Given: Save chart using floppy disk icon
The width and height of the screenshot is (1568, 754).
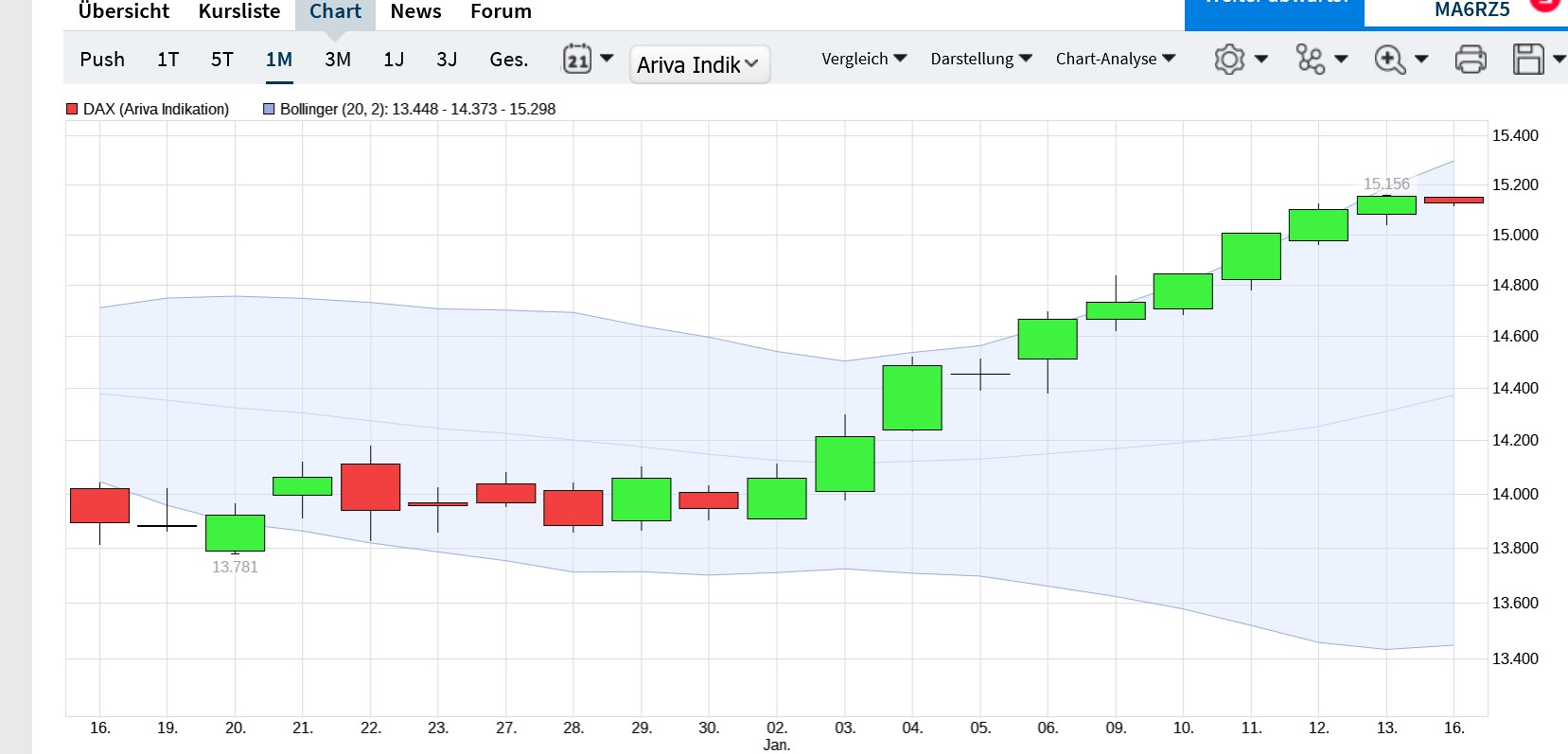Looking at the screenshot, I should 1528,59.
